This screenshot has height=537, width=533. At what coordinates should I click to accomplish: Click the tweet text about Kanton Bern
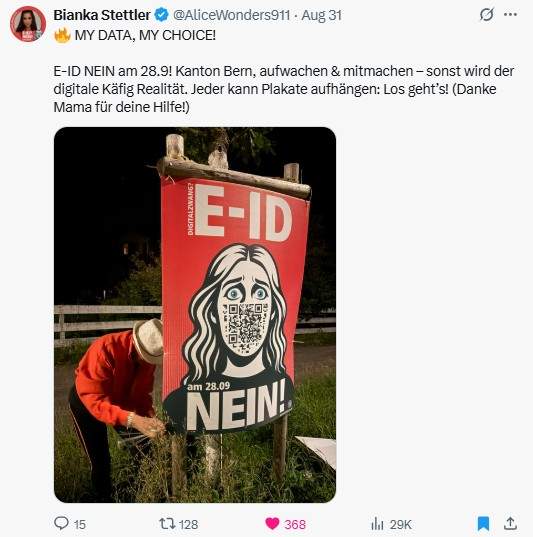pos(284,89)
